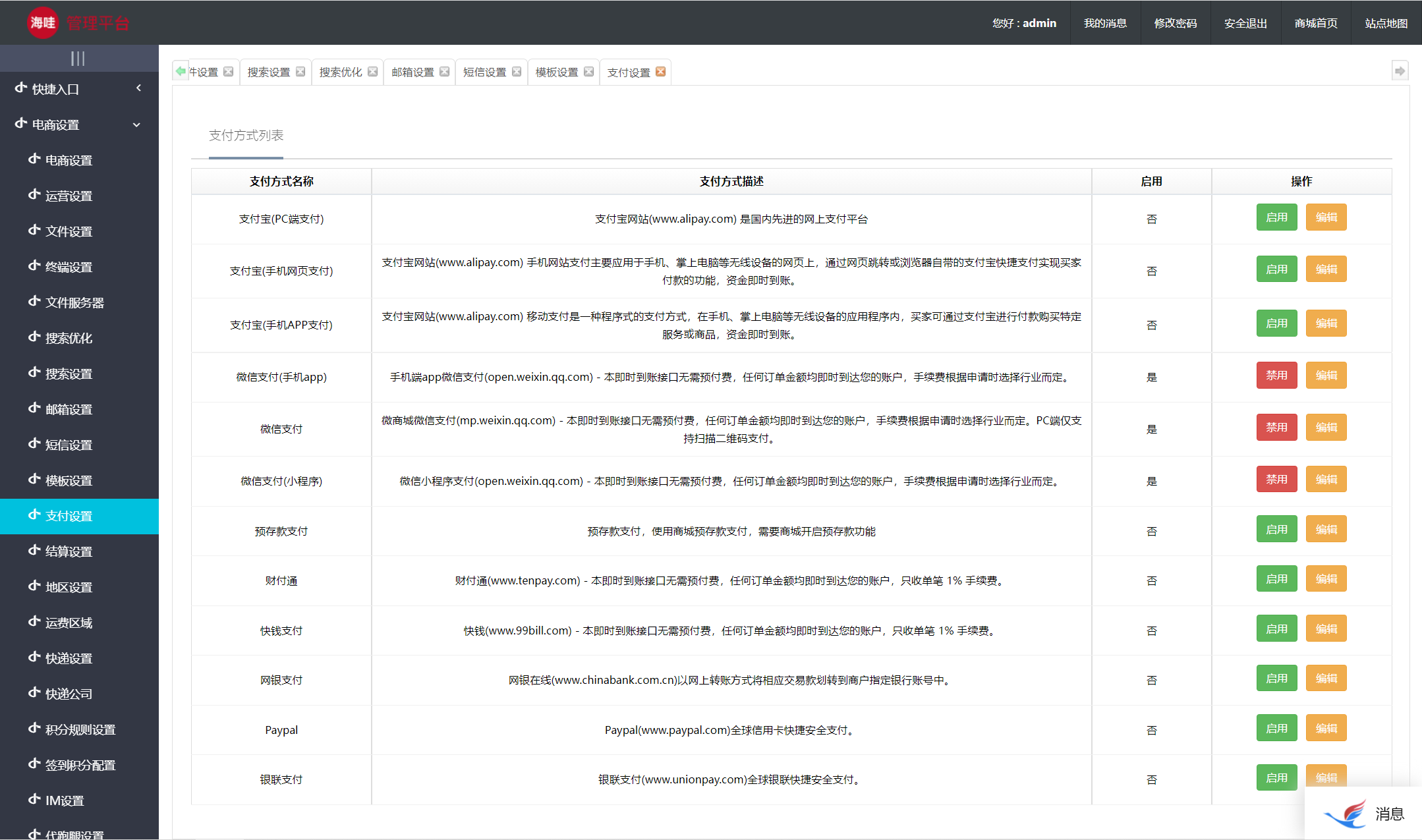Select the 支付设置 tab

click(629, 72)
